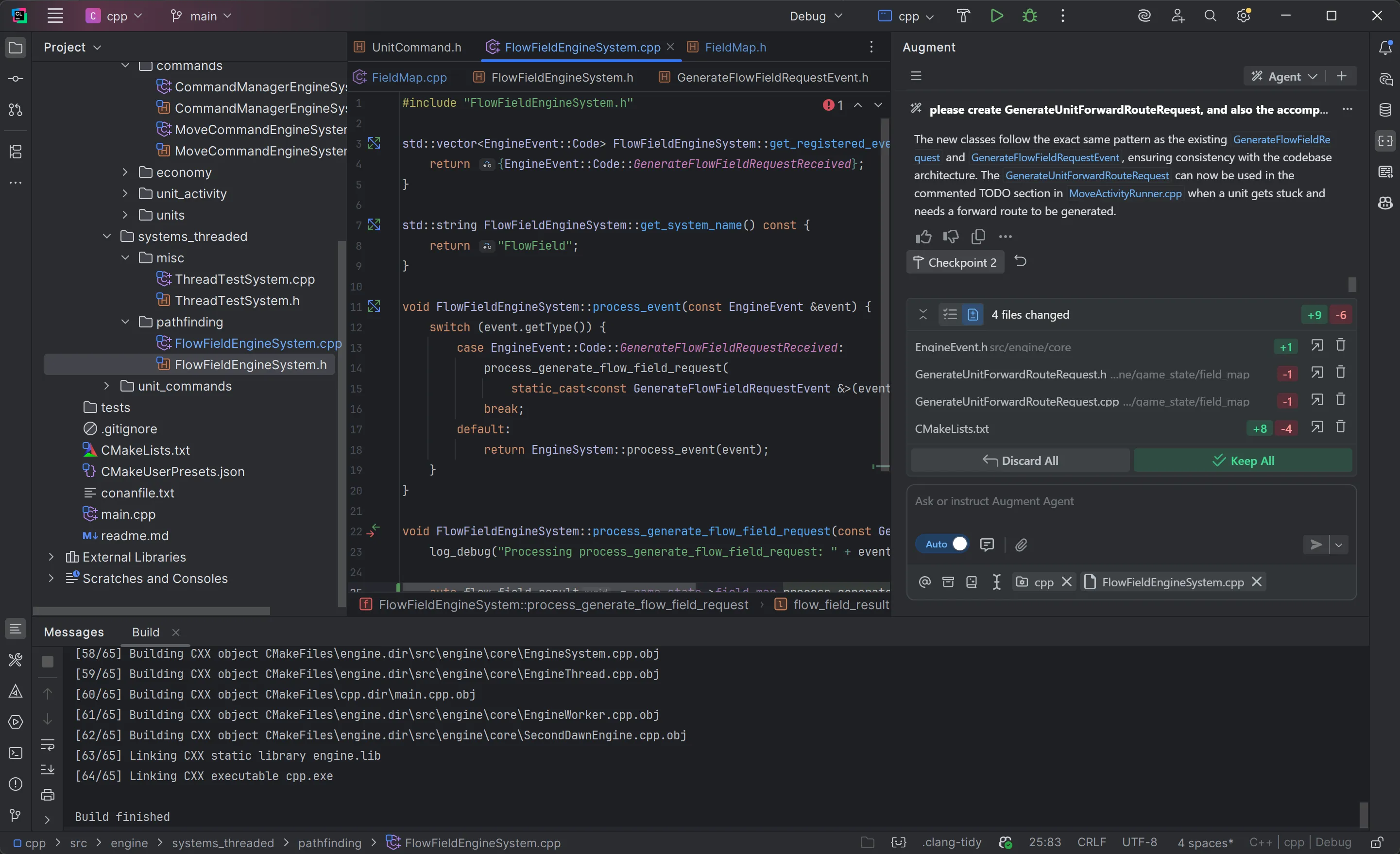The image size is (1400, 854).
Task: Discard changes for CMakeLists.txt trash icon
Action: [x=1340, y=427]
